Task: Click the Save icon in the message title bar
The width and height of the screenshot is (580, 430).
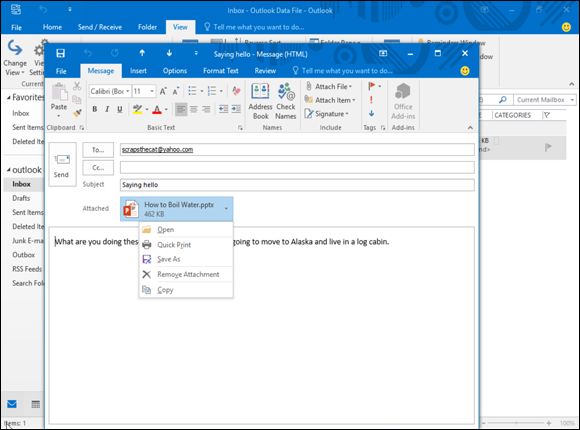Action: pyautogui.click(x=60, y=54)
